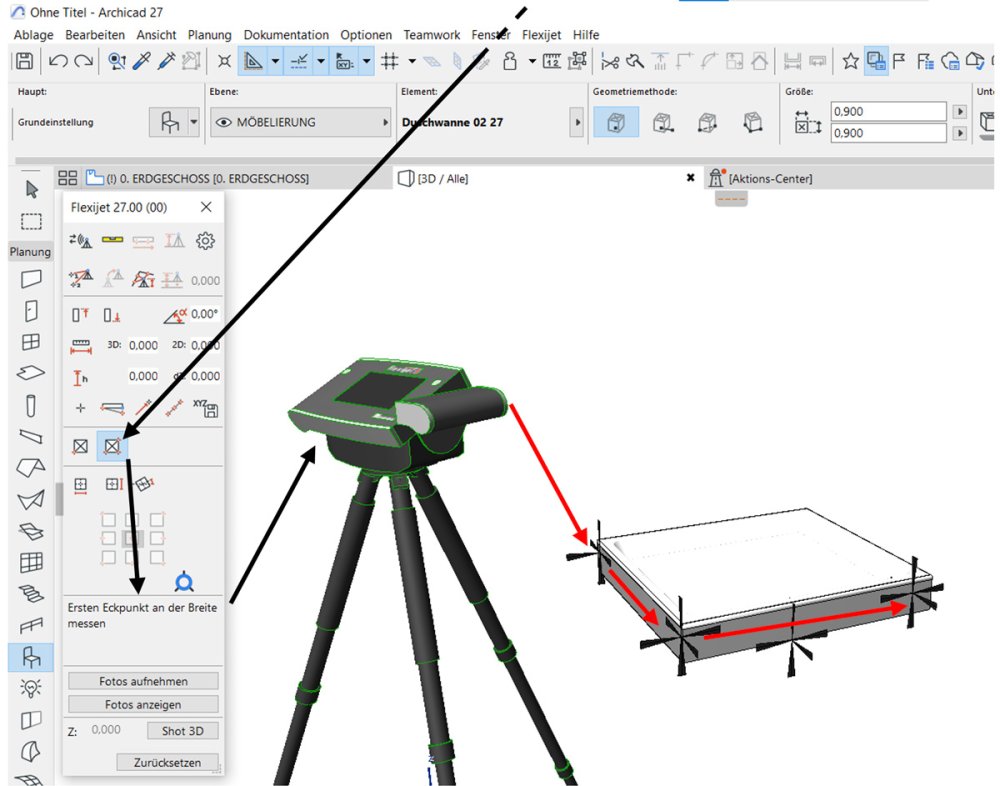Select the first object measure mode icon
This screenshot has height=786, width=1000.
pos(80,446)
